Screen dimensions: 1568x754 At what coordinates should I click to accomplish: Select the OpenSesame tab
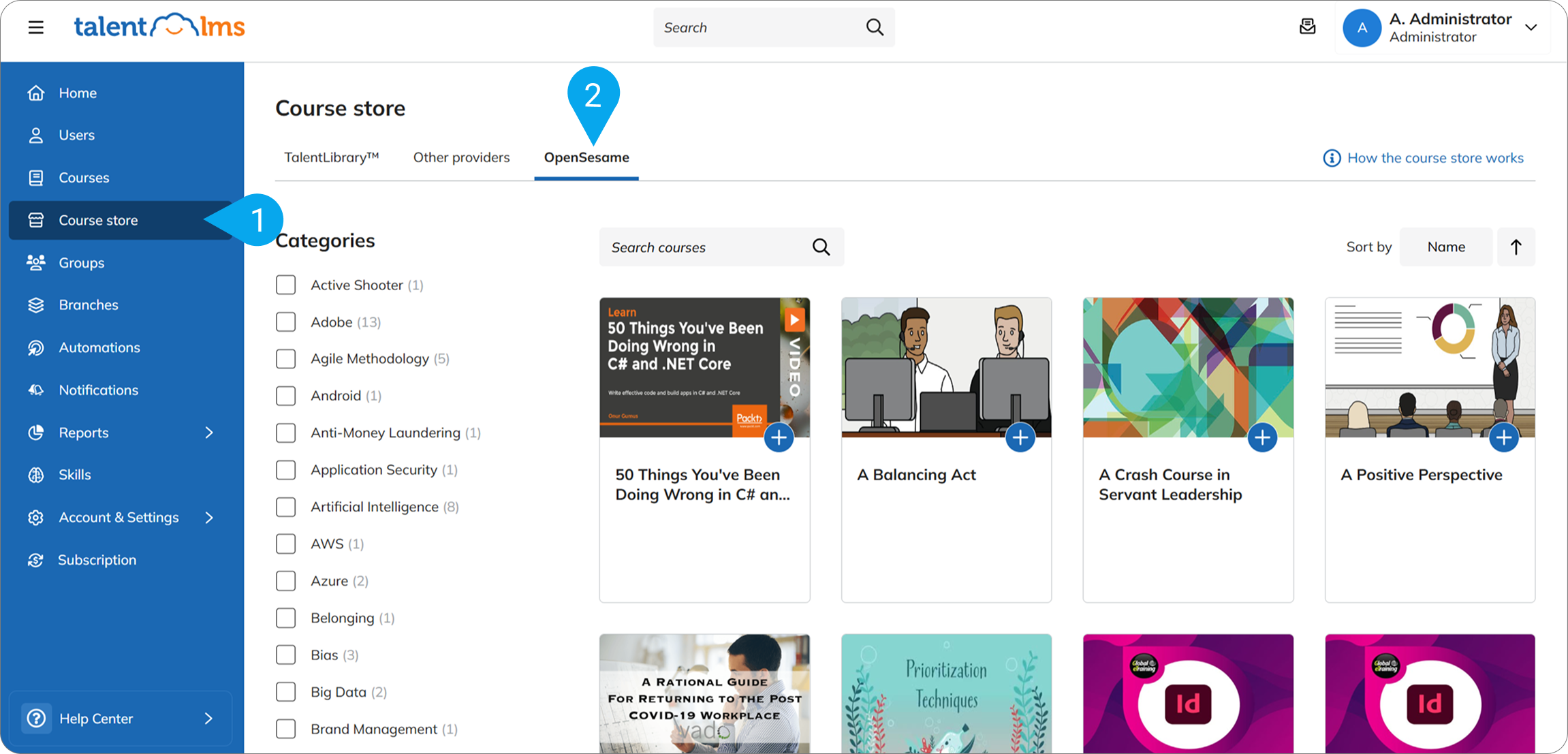[586, 157]
